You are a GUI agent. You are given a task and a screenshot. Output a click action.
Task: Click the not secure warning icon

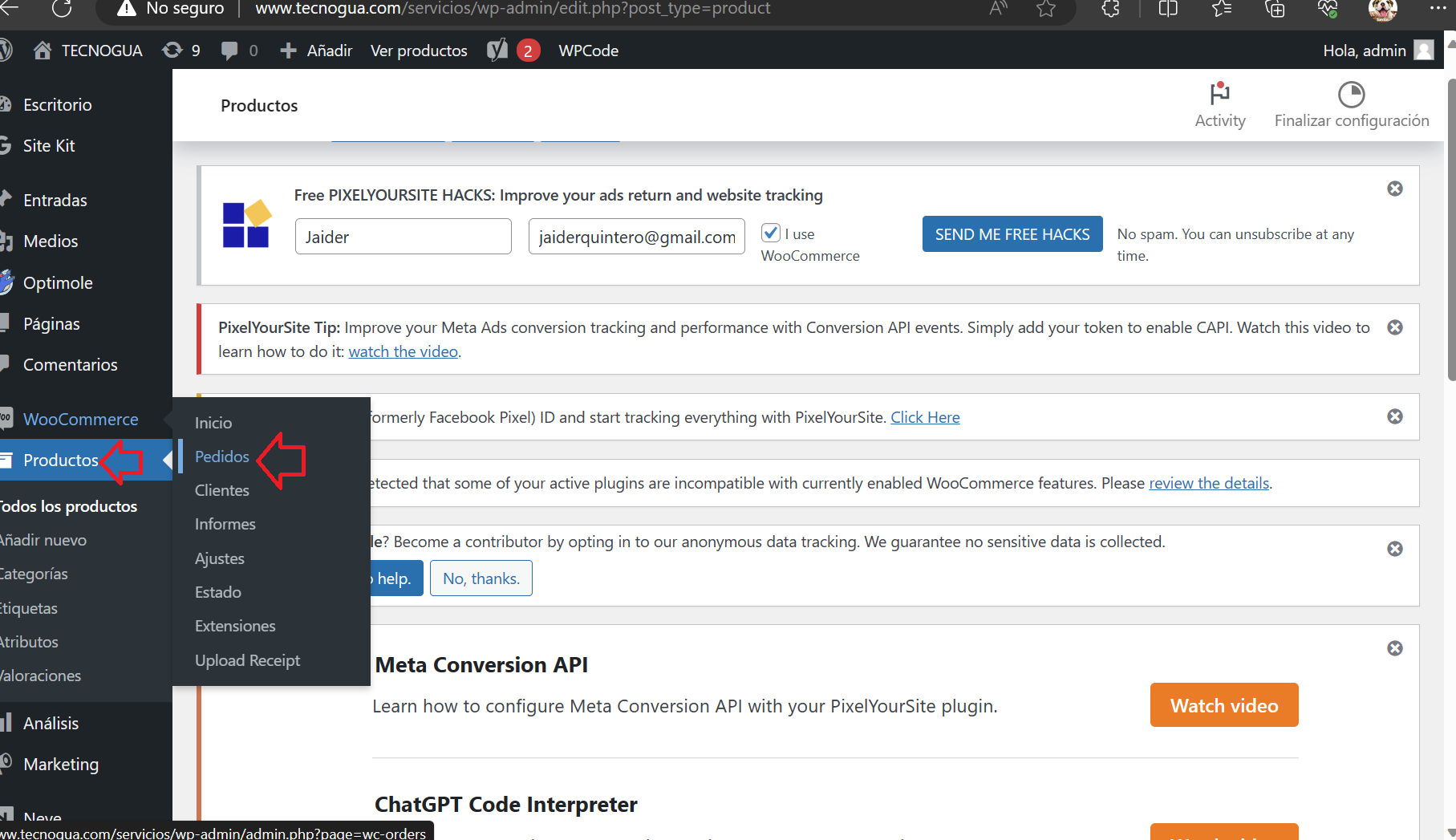coord(126,9)
